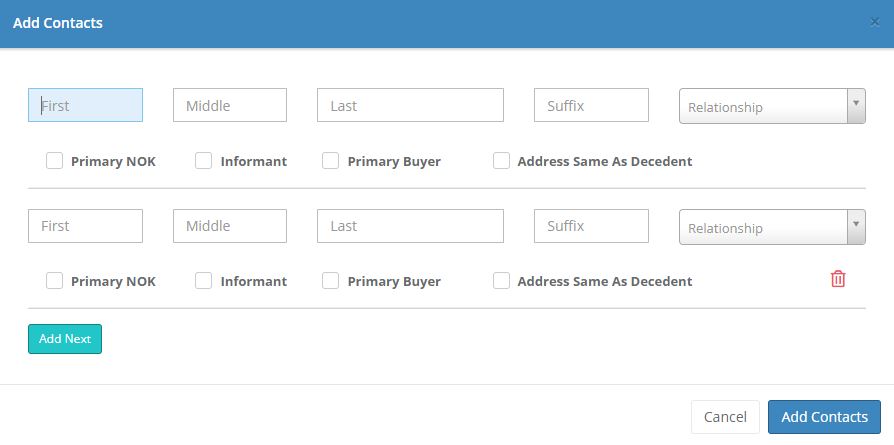The height and width of the screenshot is (445, 894).
Task: Select the first contact's Last name field
Action: pyautogui.click(x=410, y=105)
